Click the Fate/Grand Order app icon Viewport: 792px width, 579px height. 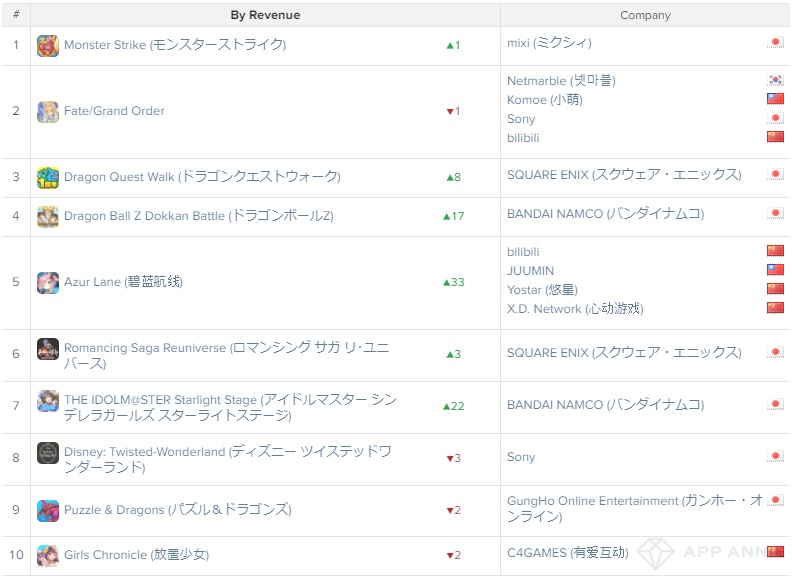pyautogui.click(x=47, y=112)
